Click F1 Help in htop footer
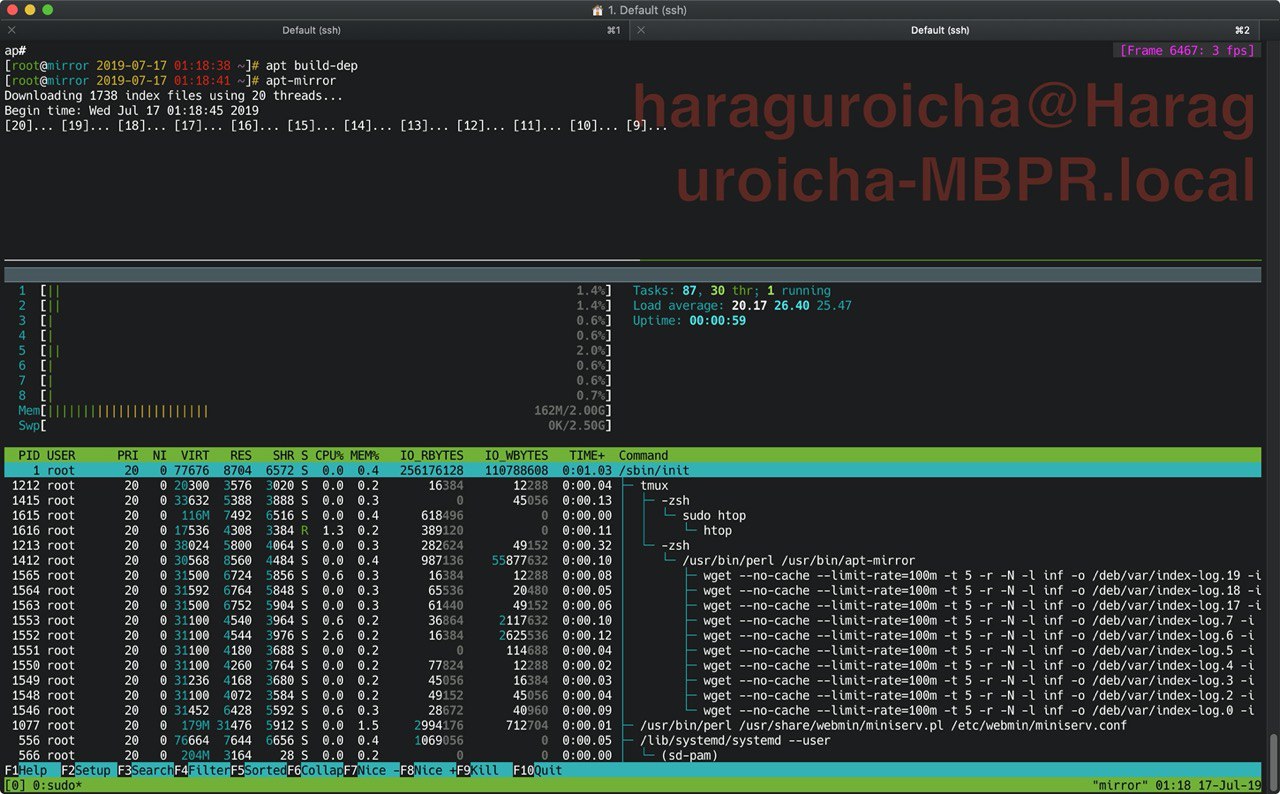The image size is (1280, 794). click(x=26, y=771)
